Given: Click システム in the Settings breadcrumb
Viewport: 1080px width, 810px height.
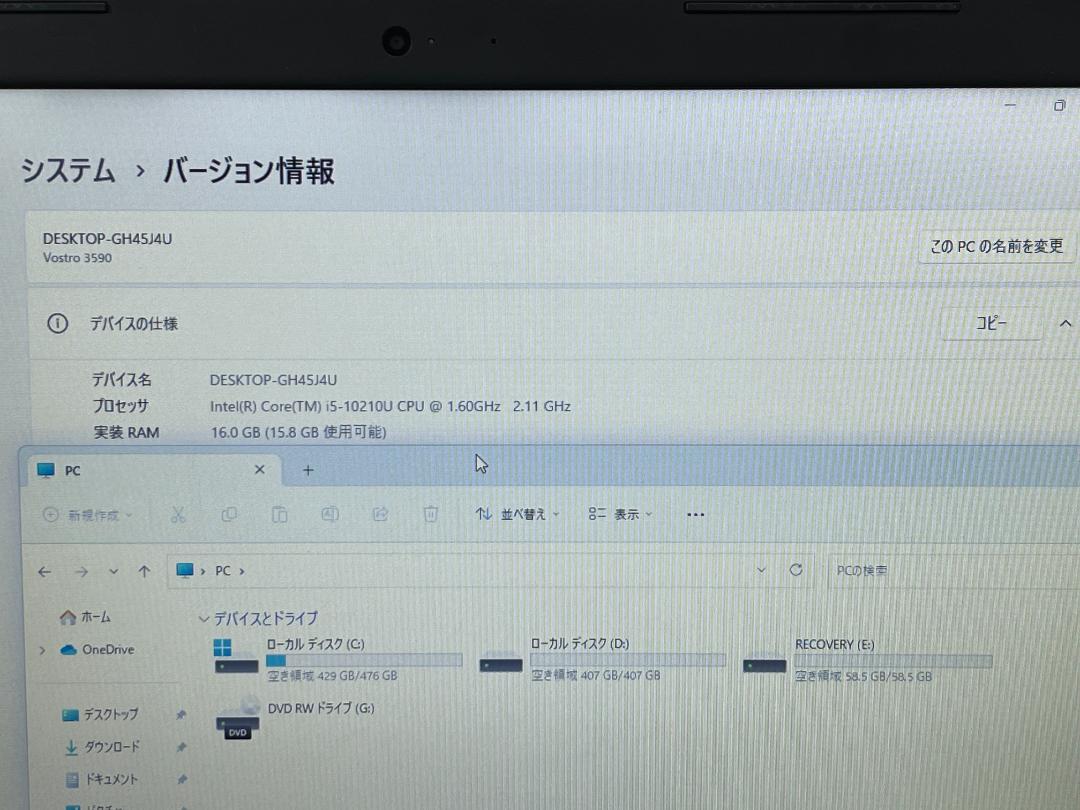Looking at the screenshot, I should (67, 170).
